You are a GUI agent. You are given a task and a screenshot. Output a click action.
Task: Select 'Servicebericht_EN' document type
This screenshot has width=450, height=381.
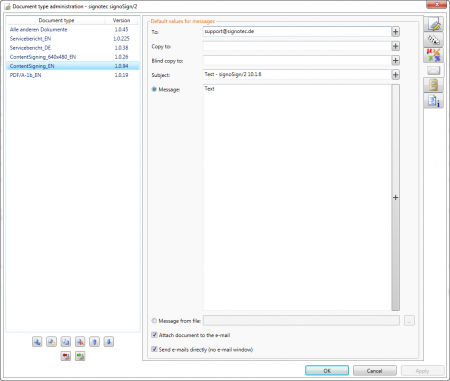[73, 39]
